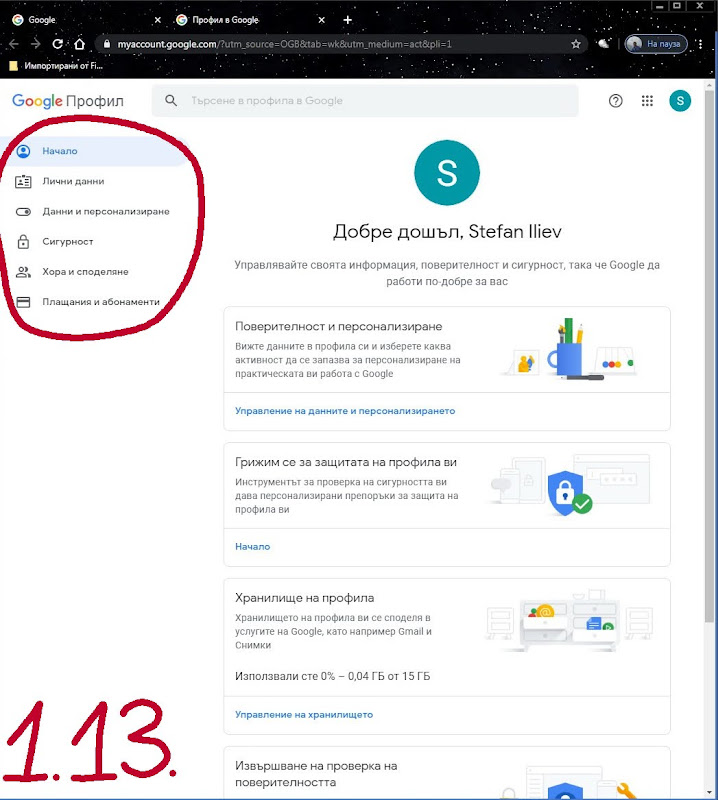Click the storage usage text '0,04 ГБ от 15 ГБ'
The width and height of the screenshot is (718, 800).
click(x=389, y=676)
